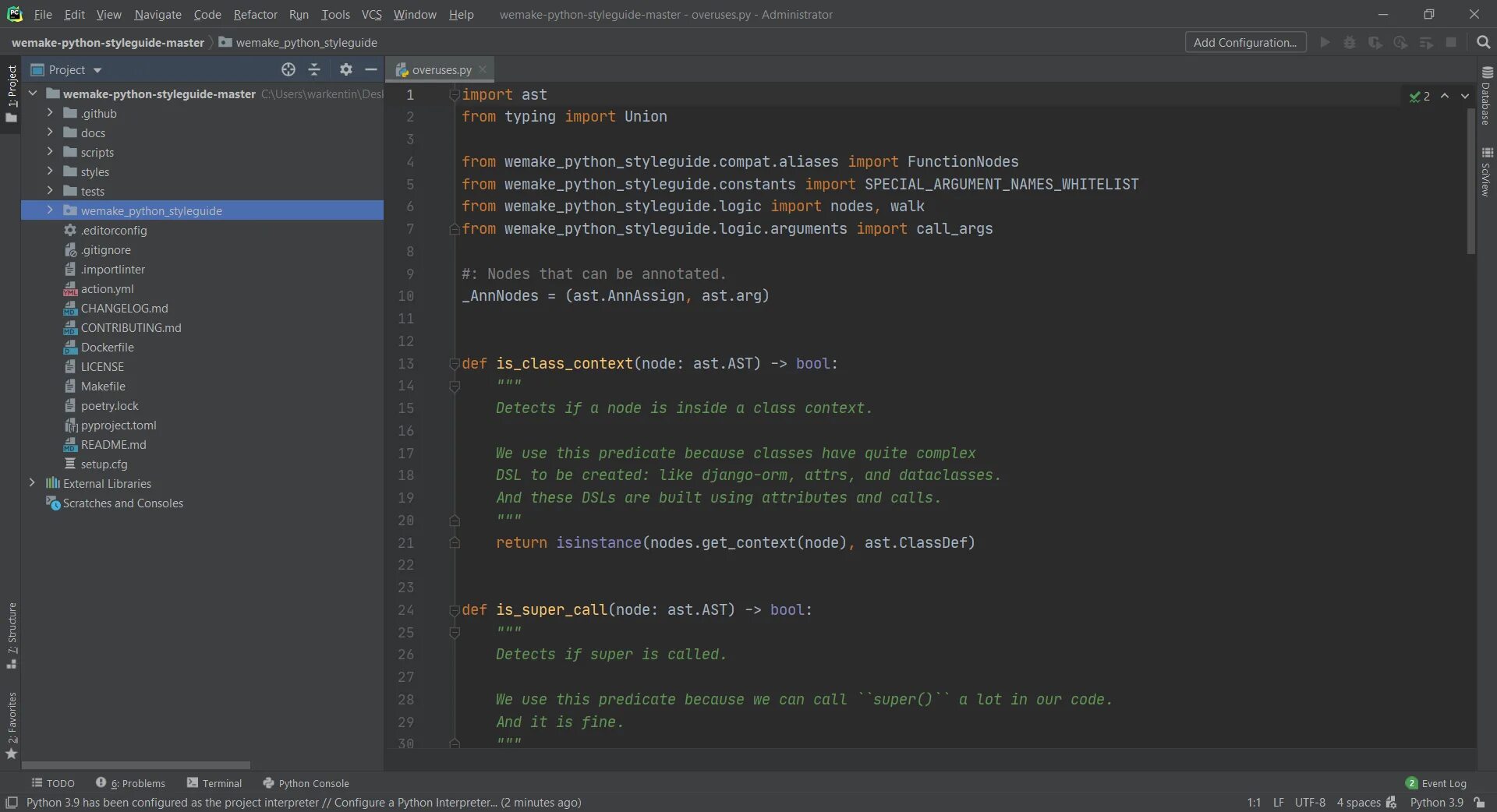
Task: Click the Project panel horizontal scrollbar
Action: pos(136,765)
